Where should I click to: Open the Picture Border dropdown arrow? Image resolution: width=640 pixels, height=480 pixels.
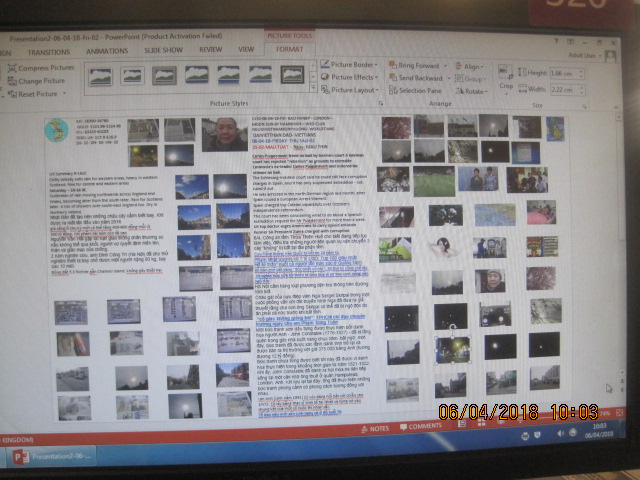(x=376, y=64)
